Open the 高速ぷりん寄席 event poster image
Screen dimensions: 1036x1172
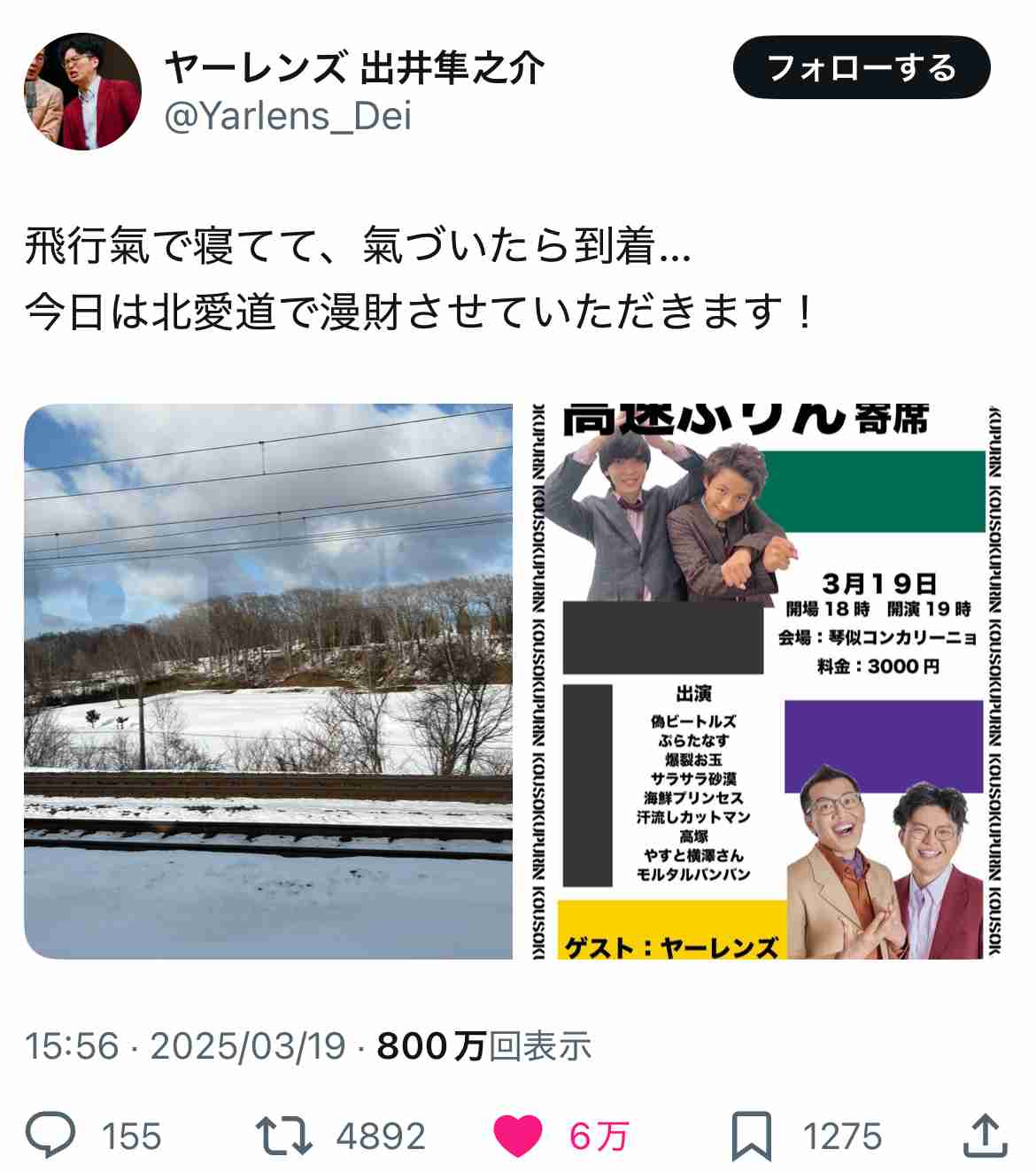[x=767, y=682]
